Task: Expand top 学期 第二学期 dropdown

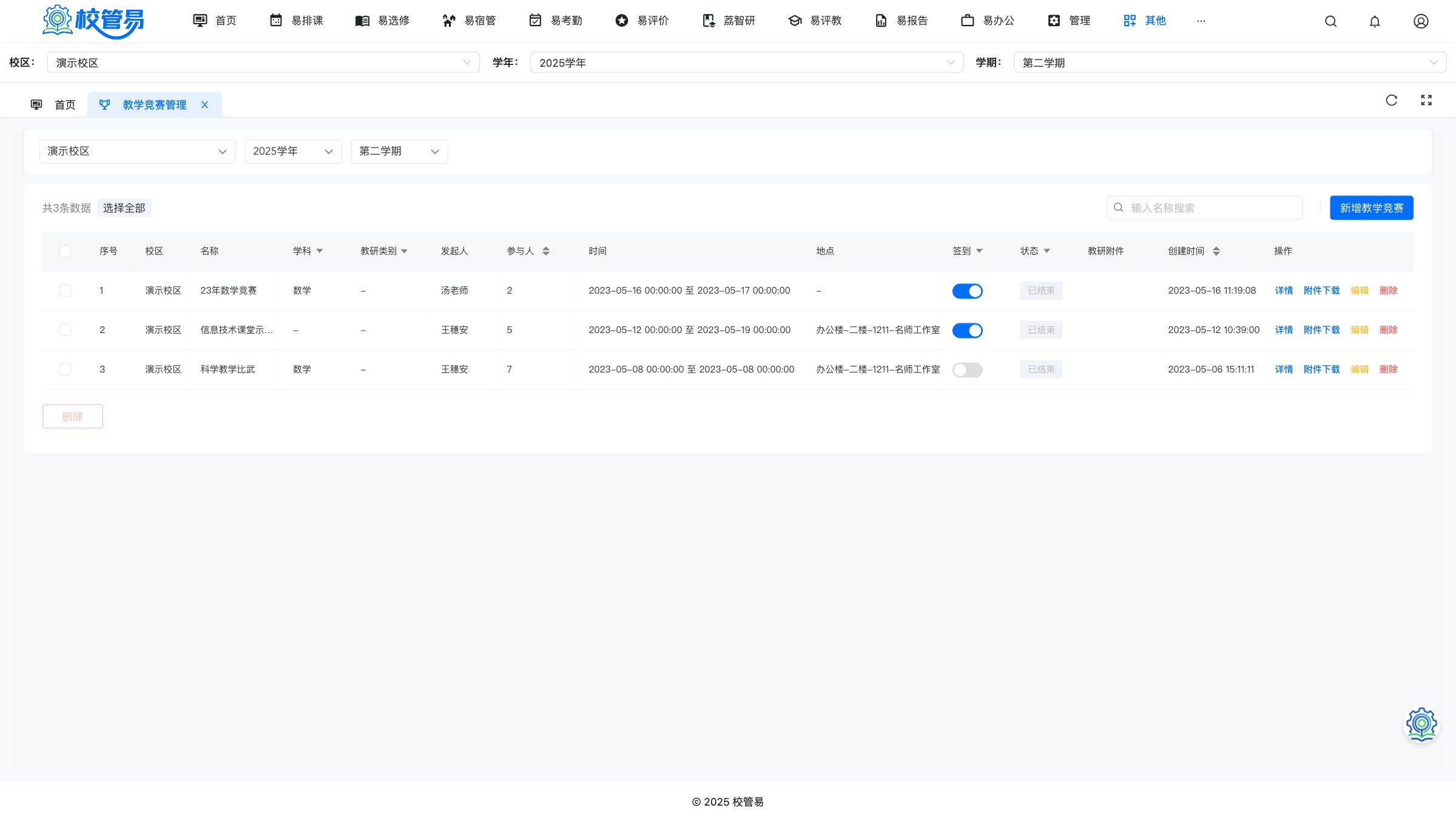Action: [x=1230, y=62]
